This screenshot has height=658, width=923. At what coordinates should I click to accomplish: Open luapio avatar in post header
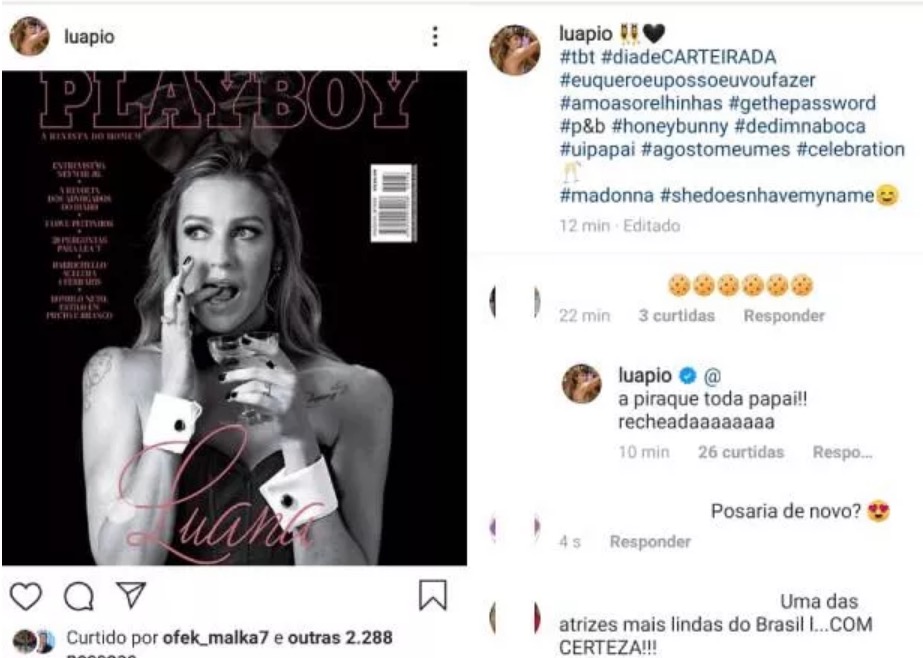pos(29,36)
